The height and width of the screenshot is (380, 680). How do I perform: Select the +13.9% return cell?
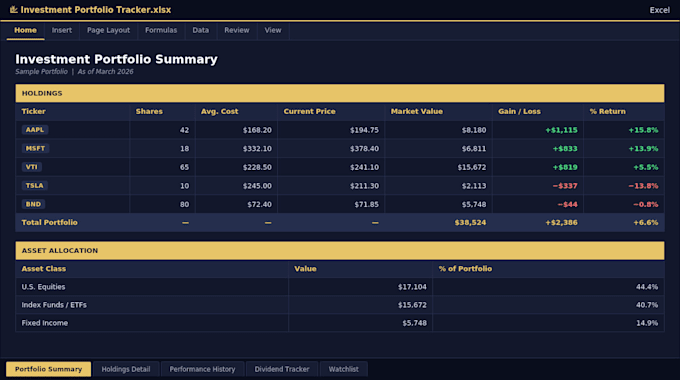[x=624, y=149]
